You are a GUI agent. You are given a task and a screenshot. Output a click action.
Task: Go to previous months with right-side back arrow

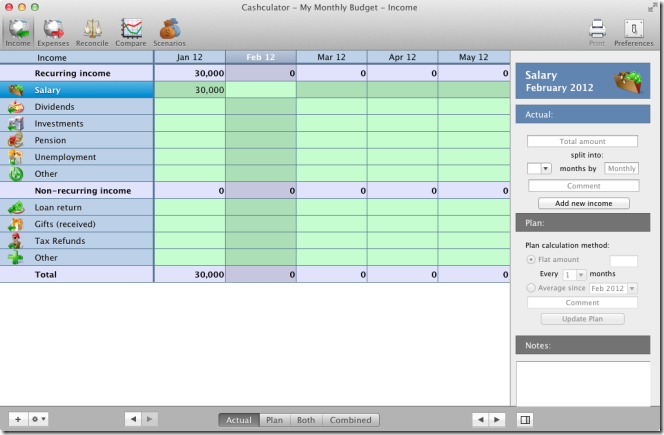point(480,420)
